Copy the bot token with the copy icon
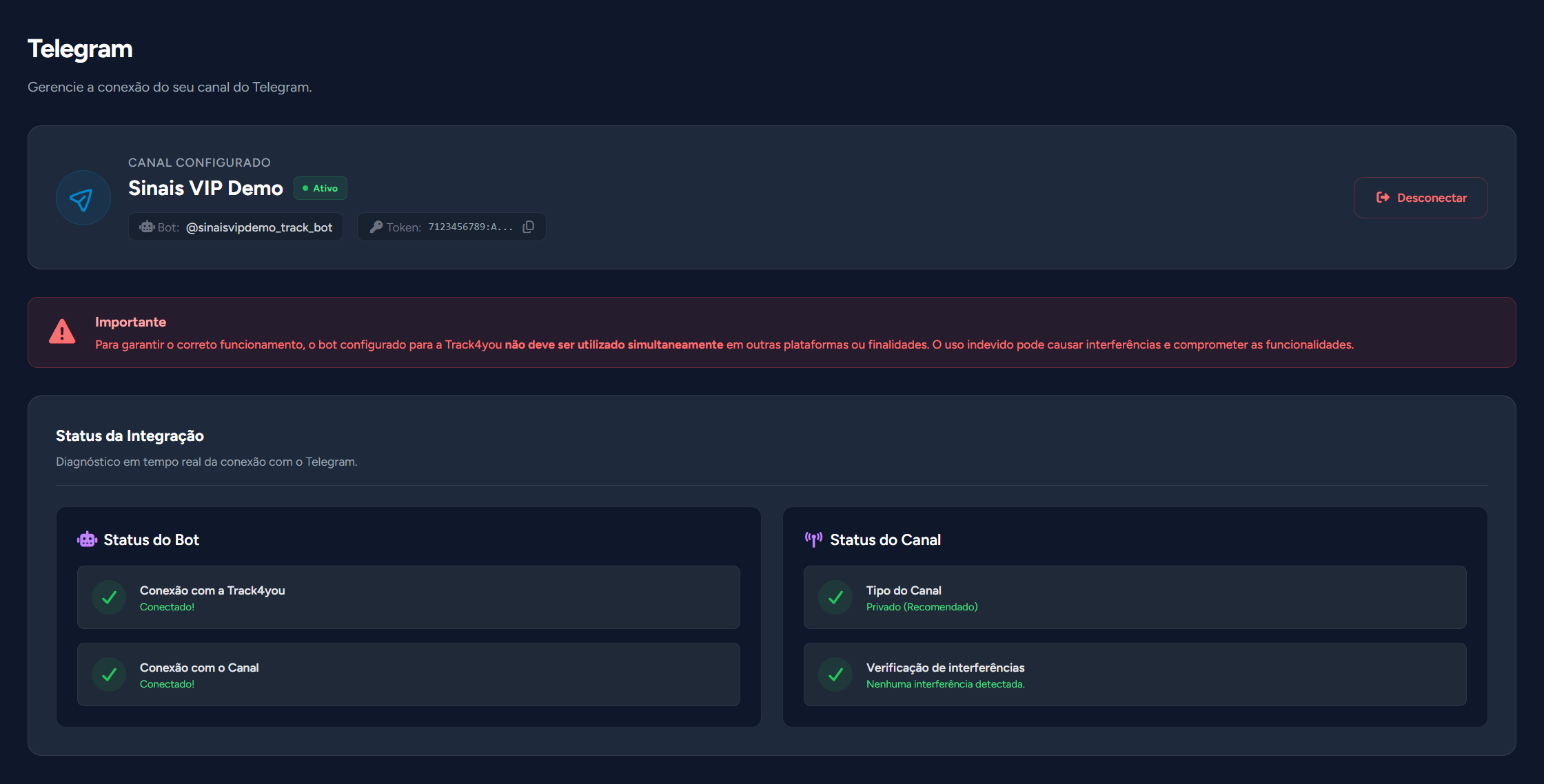 click(528, 227)
